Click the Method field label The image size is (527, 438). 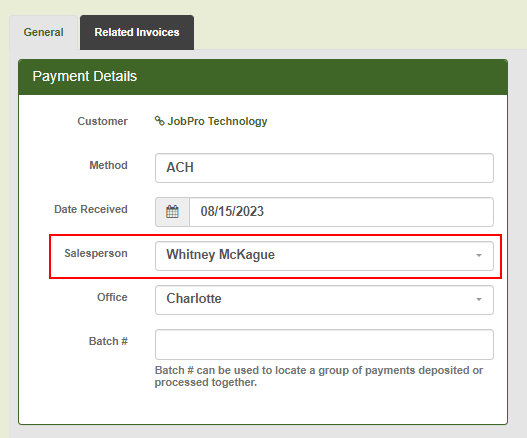coord(108,165)
